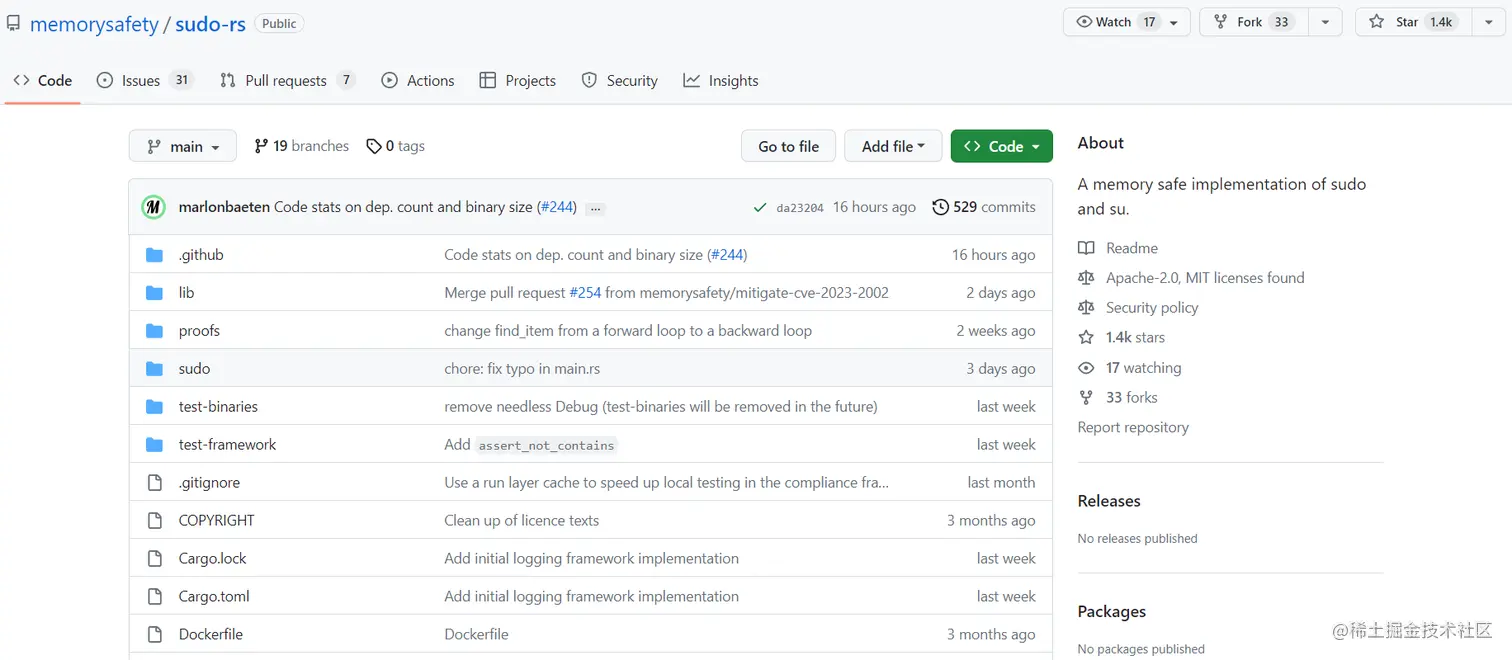Screen dimensions: 1512x660
Task: Open the Cargo.toml file link
Action: click(x=214, y=596)
